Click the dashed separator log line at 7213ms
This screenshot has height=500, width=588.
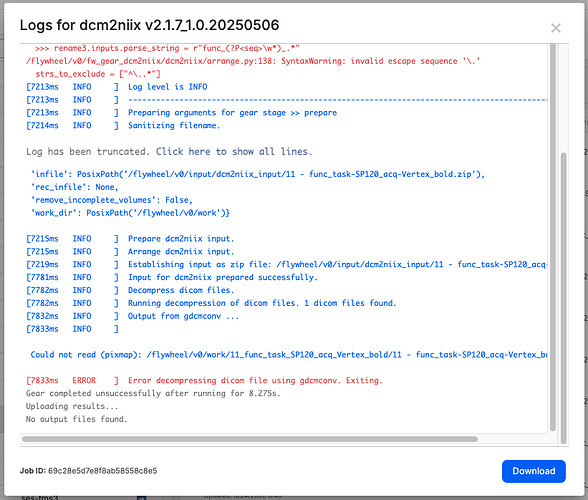point(286,100)
